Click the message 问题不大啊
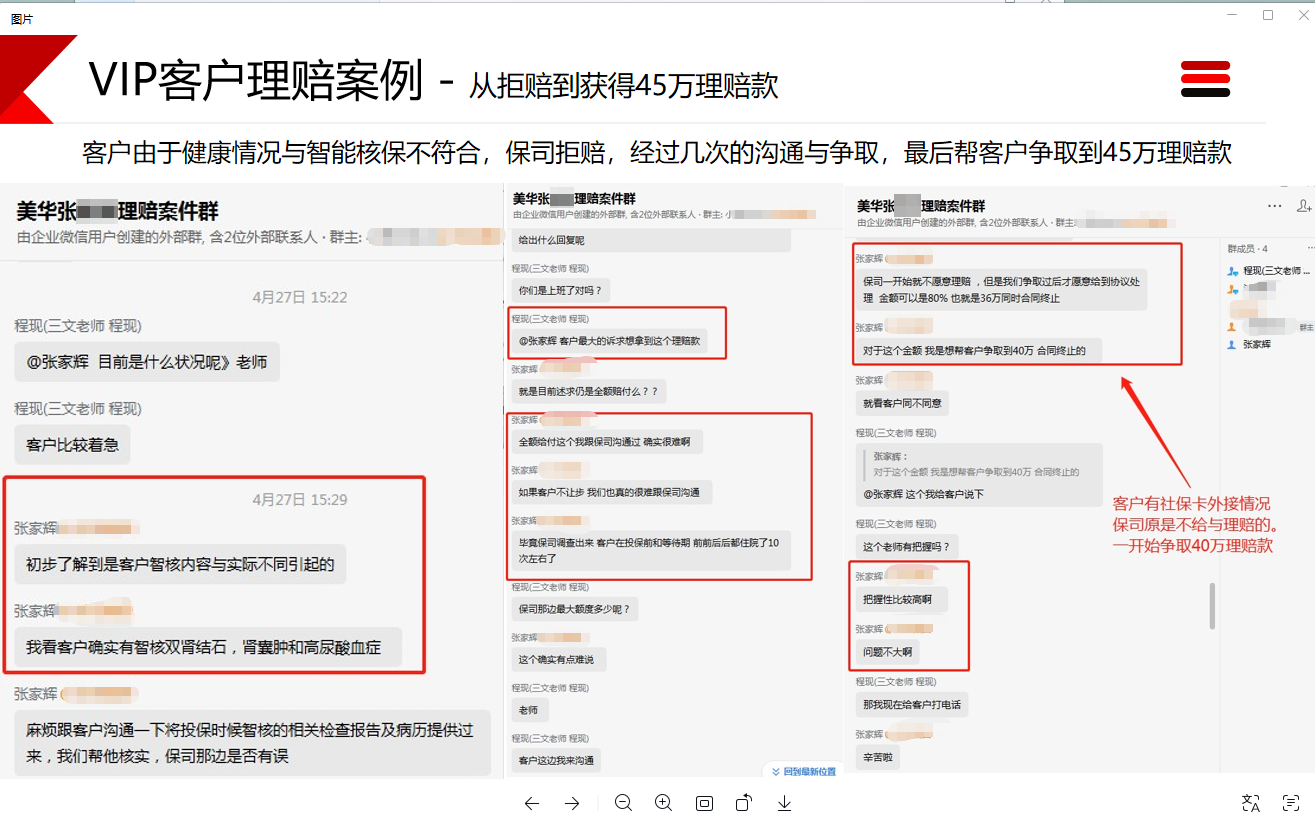Screen dimensions: 1315x822 click(886, 652)
